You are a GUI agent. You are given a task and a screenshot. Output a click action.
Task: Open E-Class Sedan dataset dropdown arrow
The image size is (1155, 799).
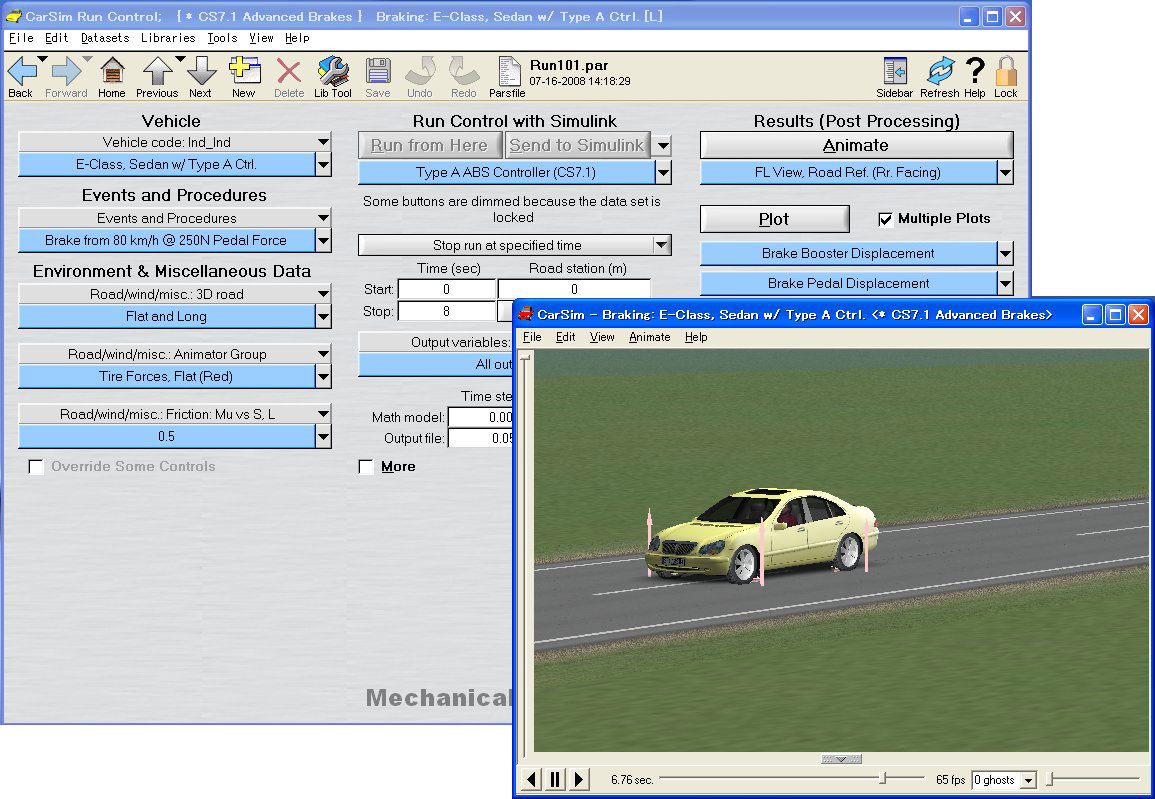point(323,164)
